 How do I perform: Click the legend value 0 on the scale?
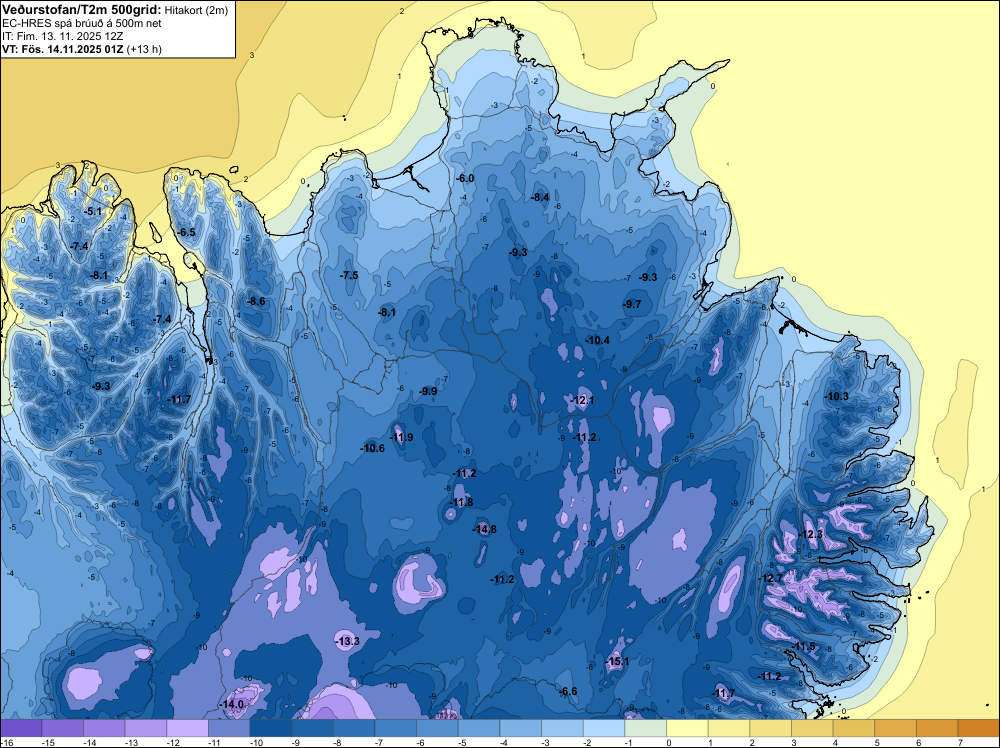point(669,742)
